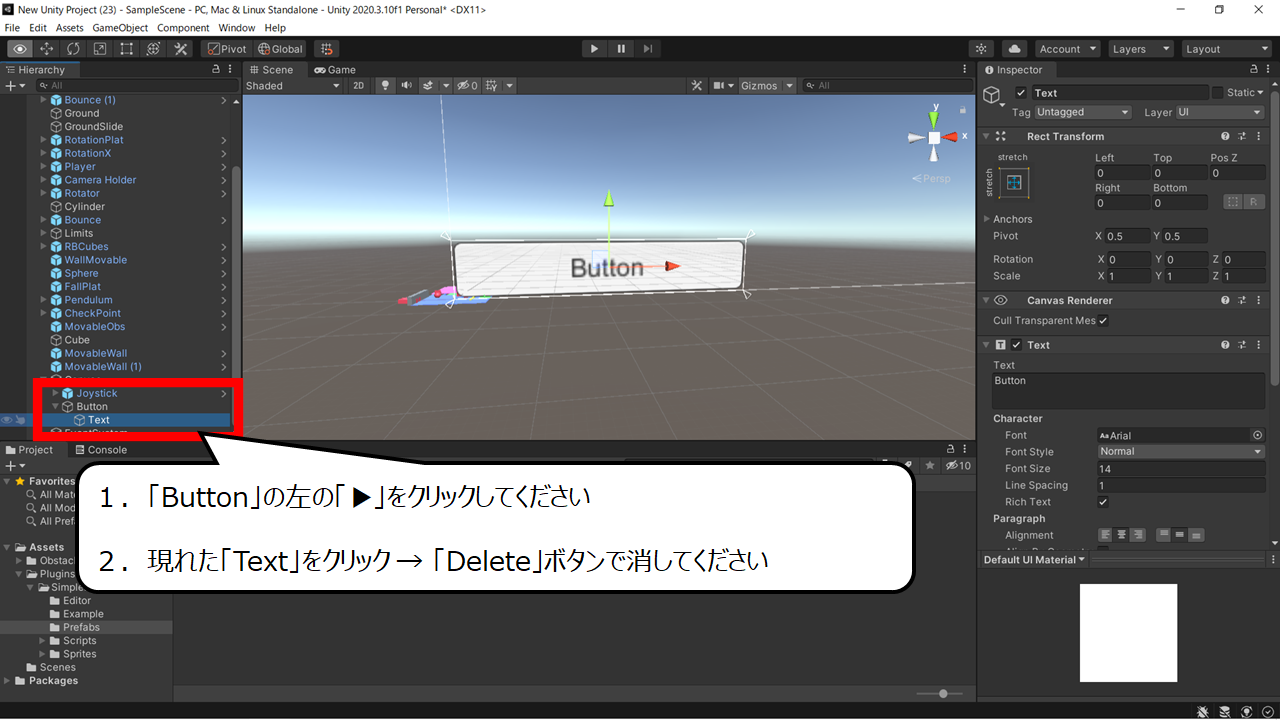The width and height of the screenshot is (1280, 720).
Task: Lock the Hierarchy panel
Action: 216,70
